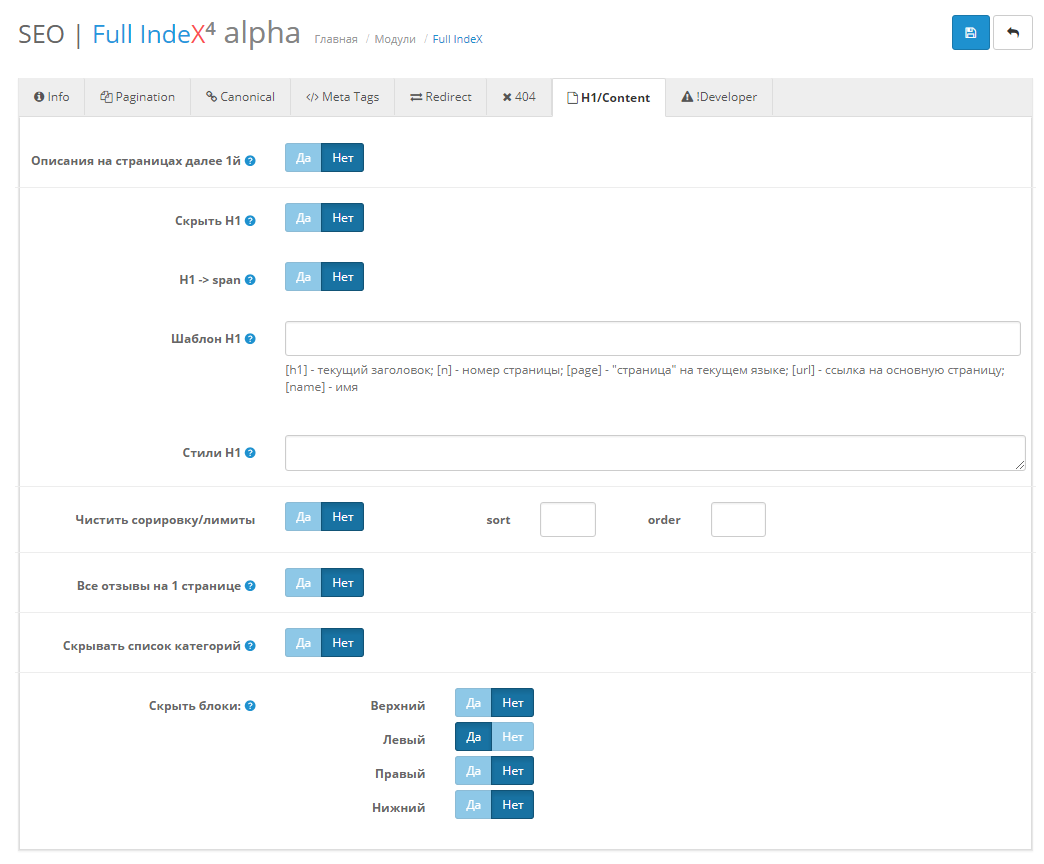Switch to the Meta Tags tab
The height and width of the screenshot is (864, 1044).
click(x=342, y=97)
